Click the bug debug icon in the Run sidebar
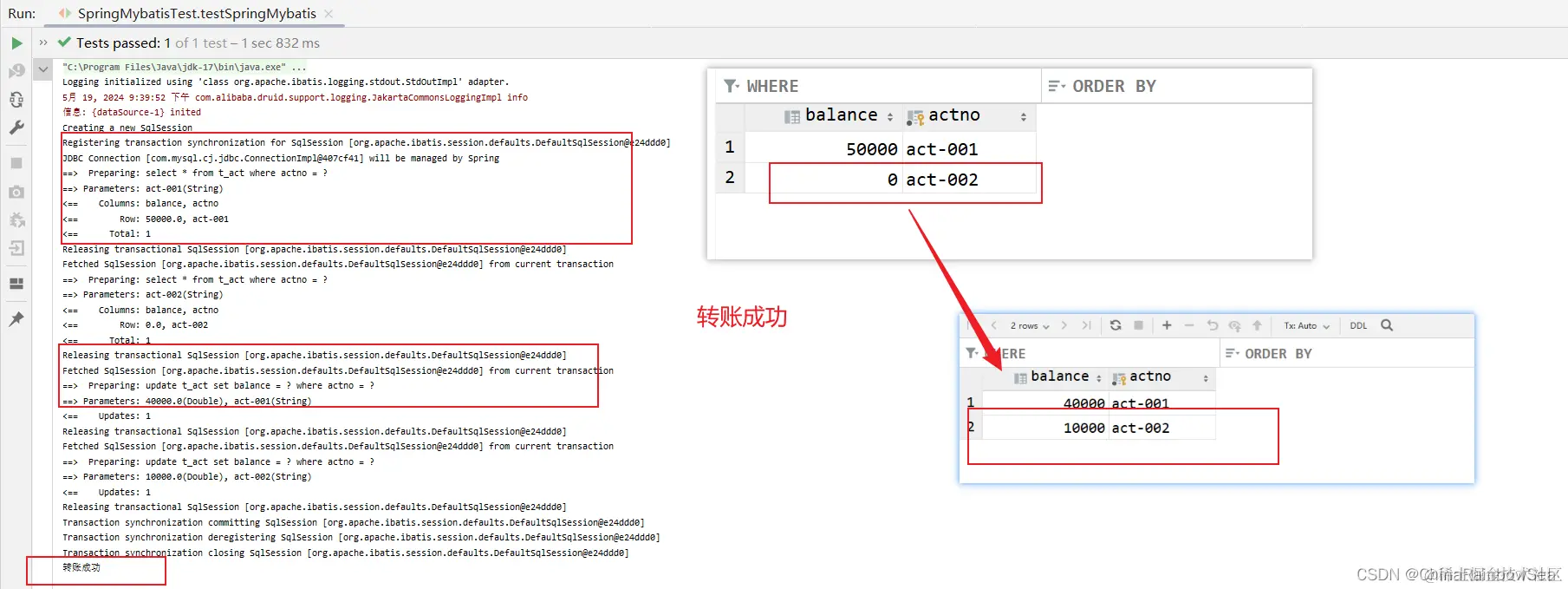This screenshot has height=589, width=1568. click(16, 220)
